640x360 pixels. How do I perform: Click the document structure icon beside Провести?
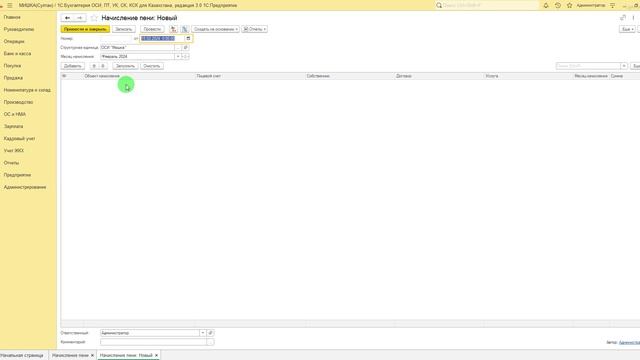[x=184, y=29]
